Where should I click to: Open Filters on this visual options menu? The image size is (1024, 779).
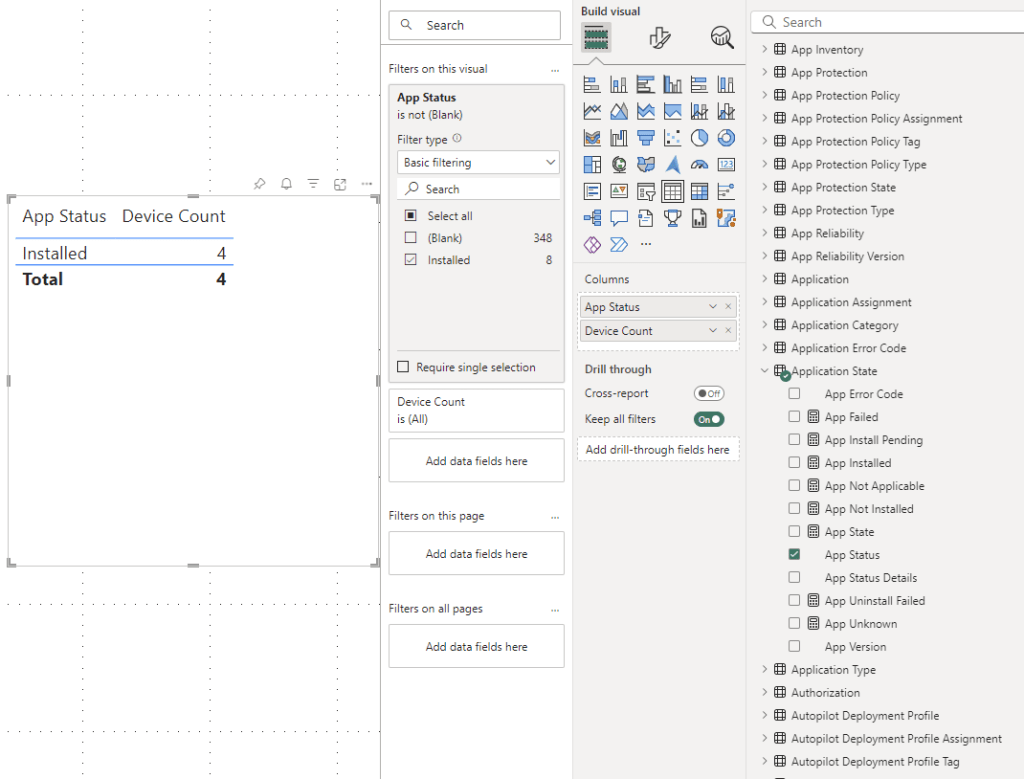pos(555,70)
